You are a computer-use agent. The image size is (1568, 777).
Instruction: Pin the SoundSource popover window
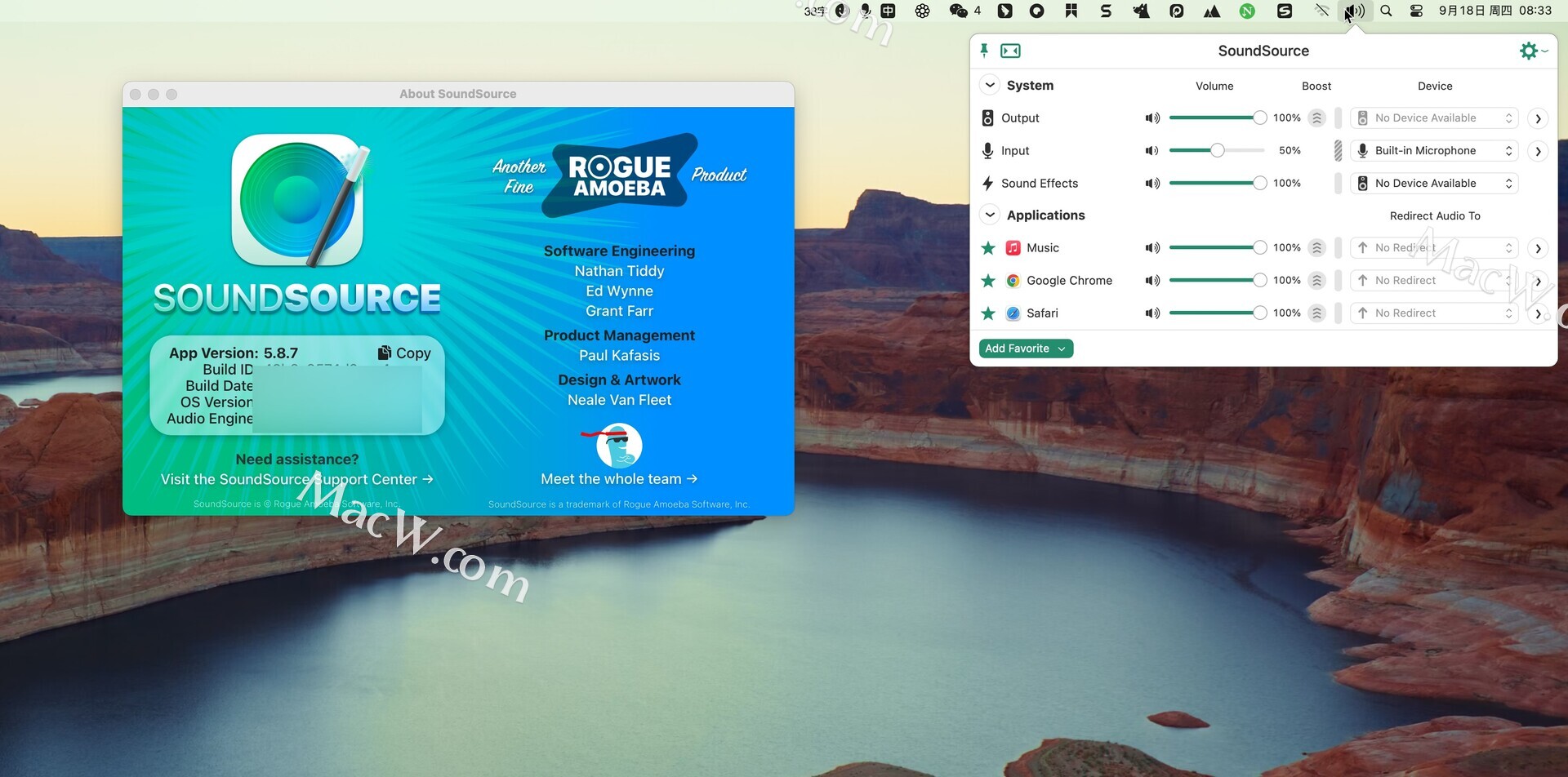click(984, 51)
